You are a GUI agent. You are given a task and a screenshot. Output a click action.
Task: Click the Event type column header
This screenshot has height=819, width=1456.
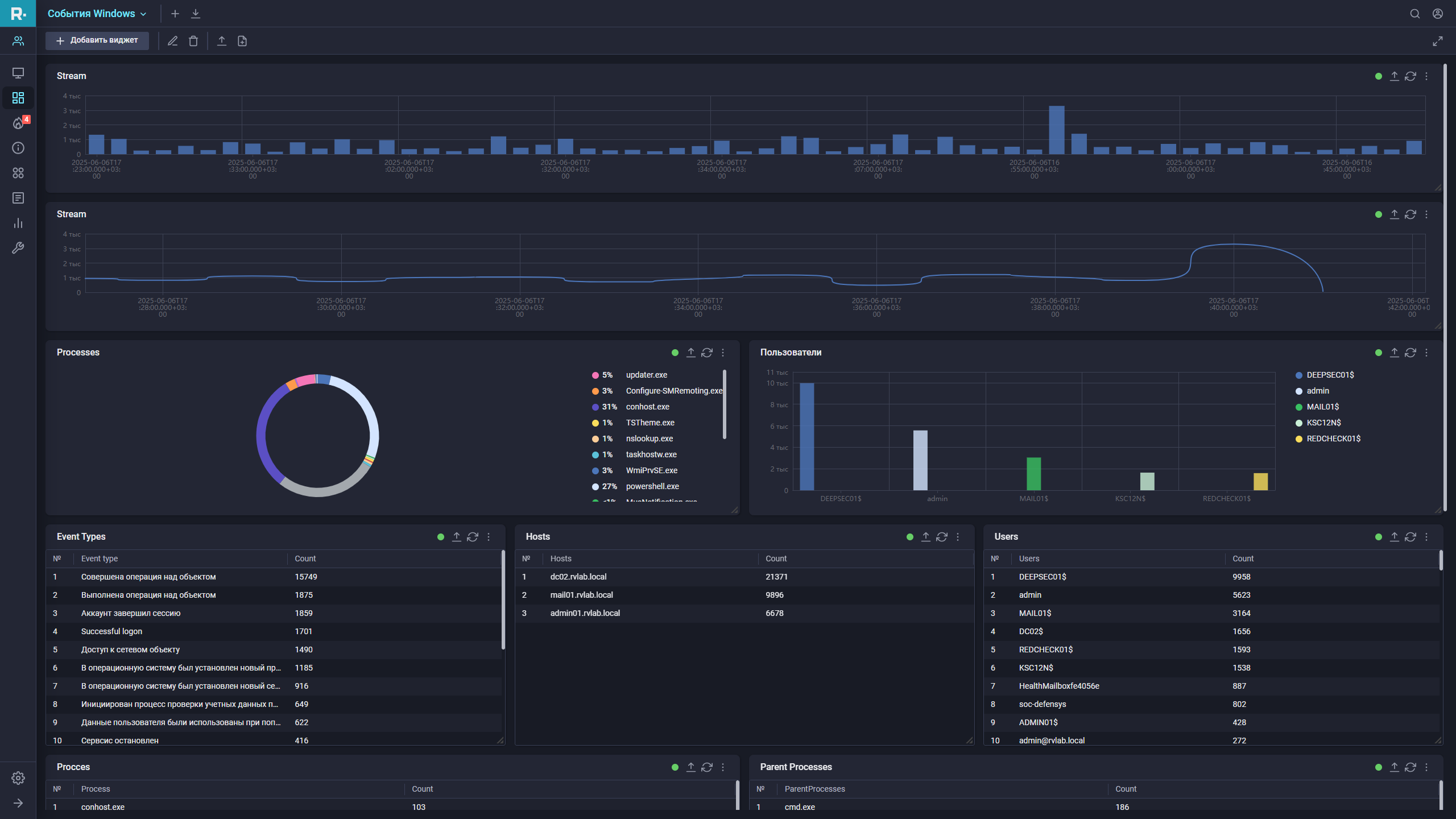[100, 559]
